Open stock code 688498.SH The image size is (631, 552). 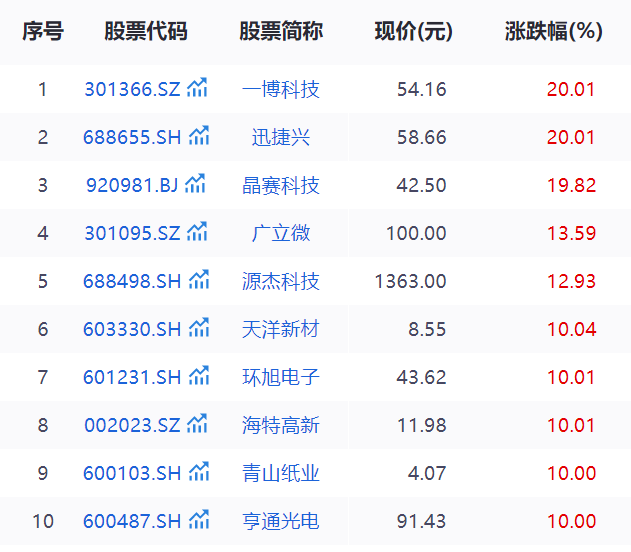(x=132, y=281)
